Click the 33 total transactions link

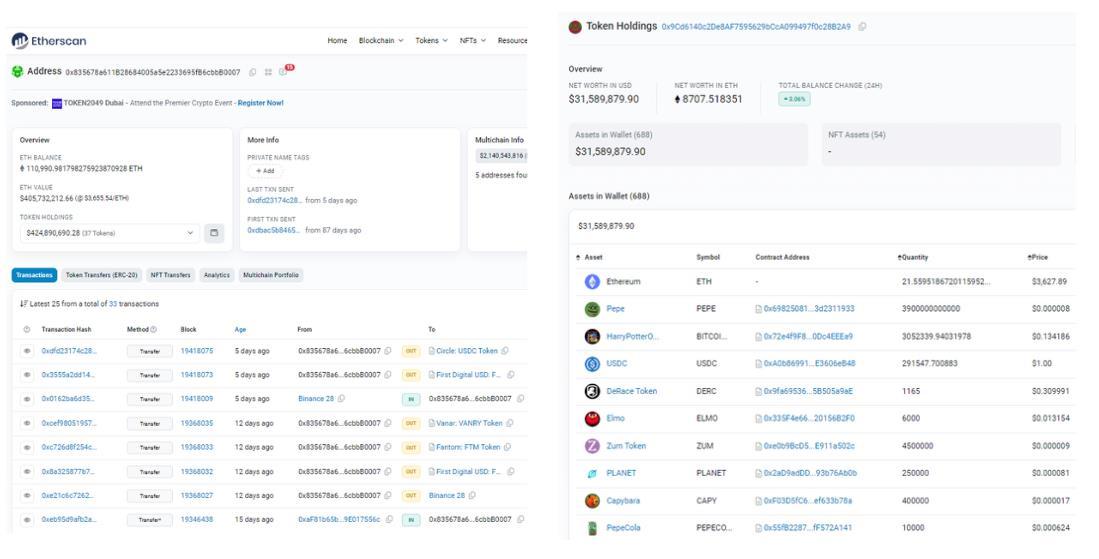[x=113, y=304]
